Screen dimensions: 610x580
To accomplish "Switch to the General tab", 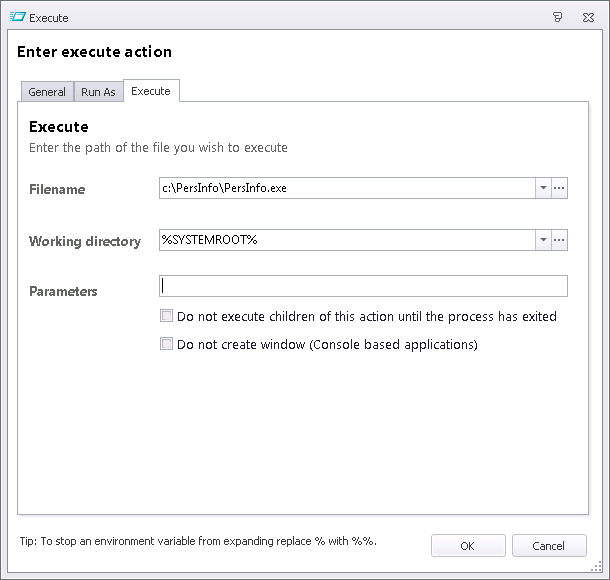I will 47,92.
